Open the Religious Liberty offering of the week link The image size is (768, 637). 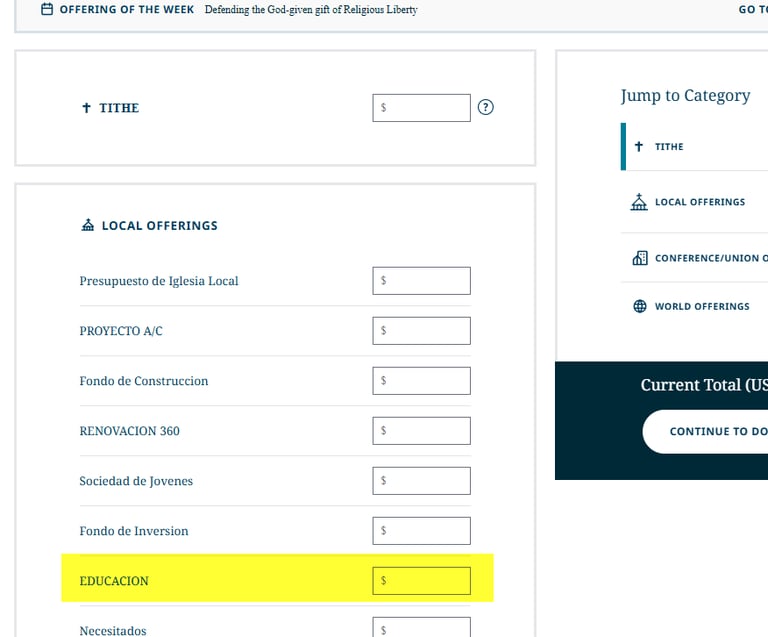pyautogui.click(x=310, y=10)
